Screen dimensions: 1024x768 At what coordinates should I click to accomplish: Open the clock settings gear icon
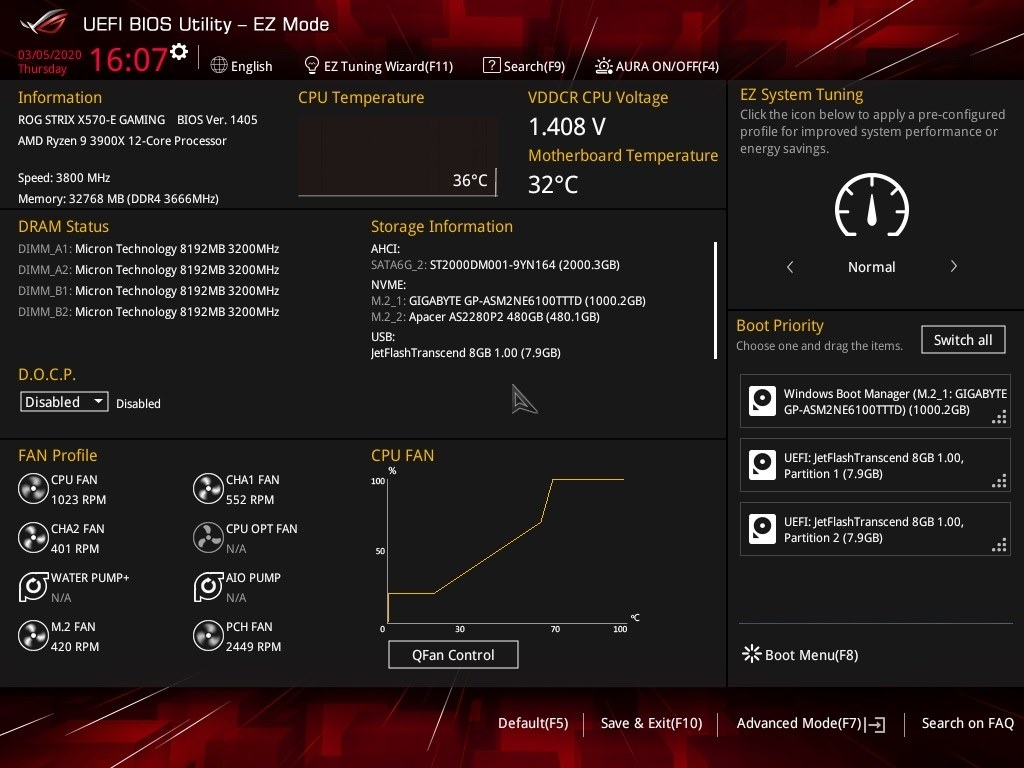pyautogui.click(x=179, y=52)
